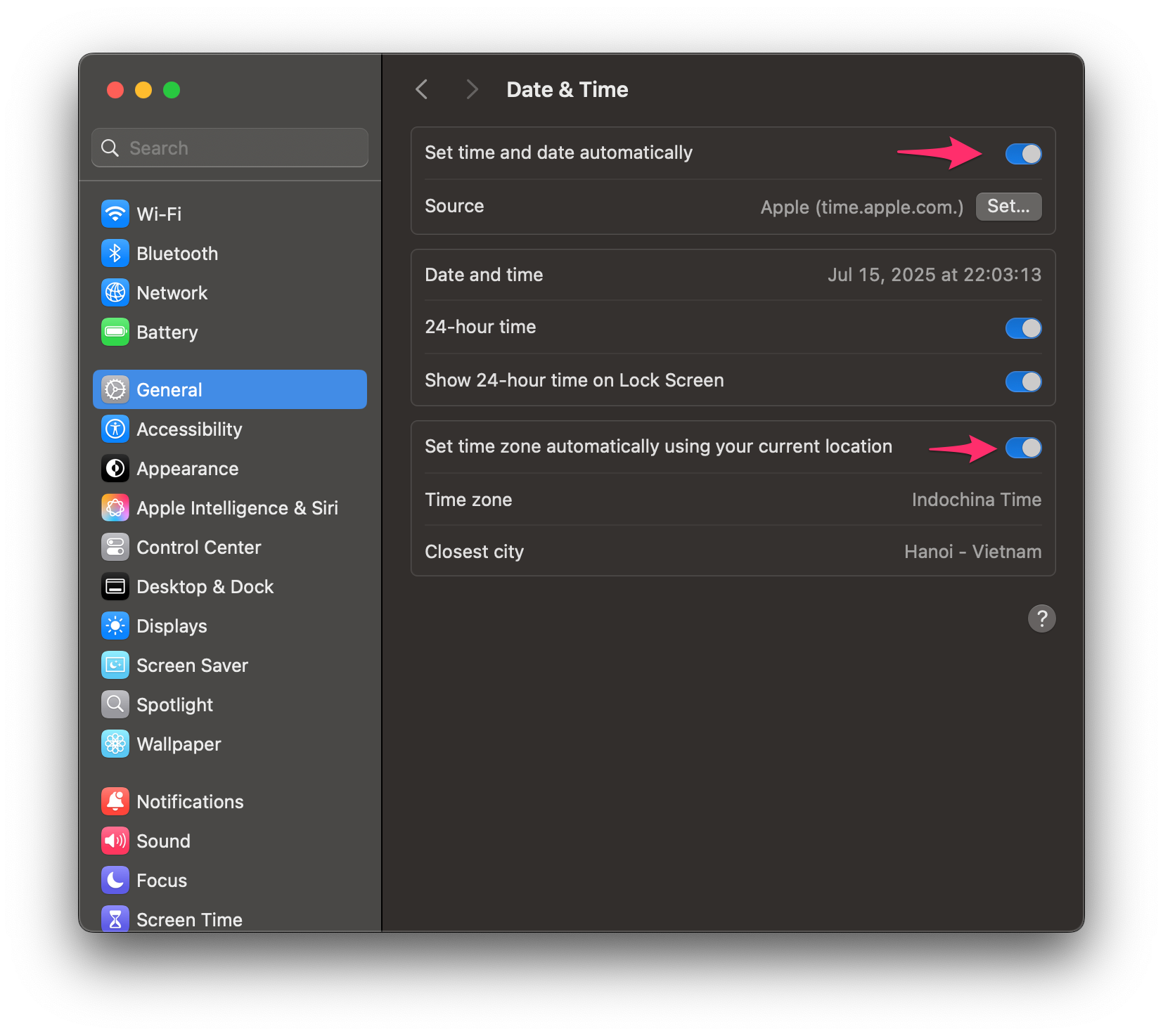Open Apple Intelligence & Siri icon
Image resolution: width=1163 pixels, height=1036 pixels.
[x=115, y=507]
